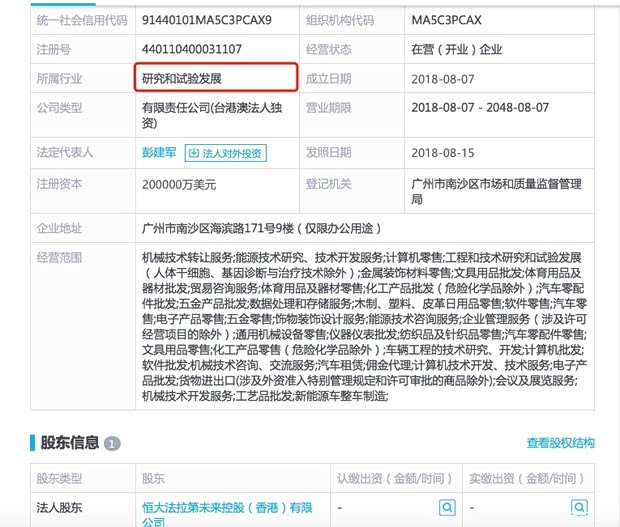The height and width of the screenshot is (527, 620).
Task: Open 查看股权结构 link
Action: (560, 443)
